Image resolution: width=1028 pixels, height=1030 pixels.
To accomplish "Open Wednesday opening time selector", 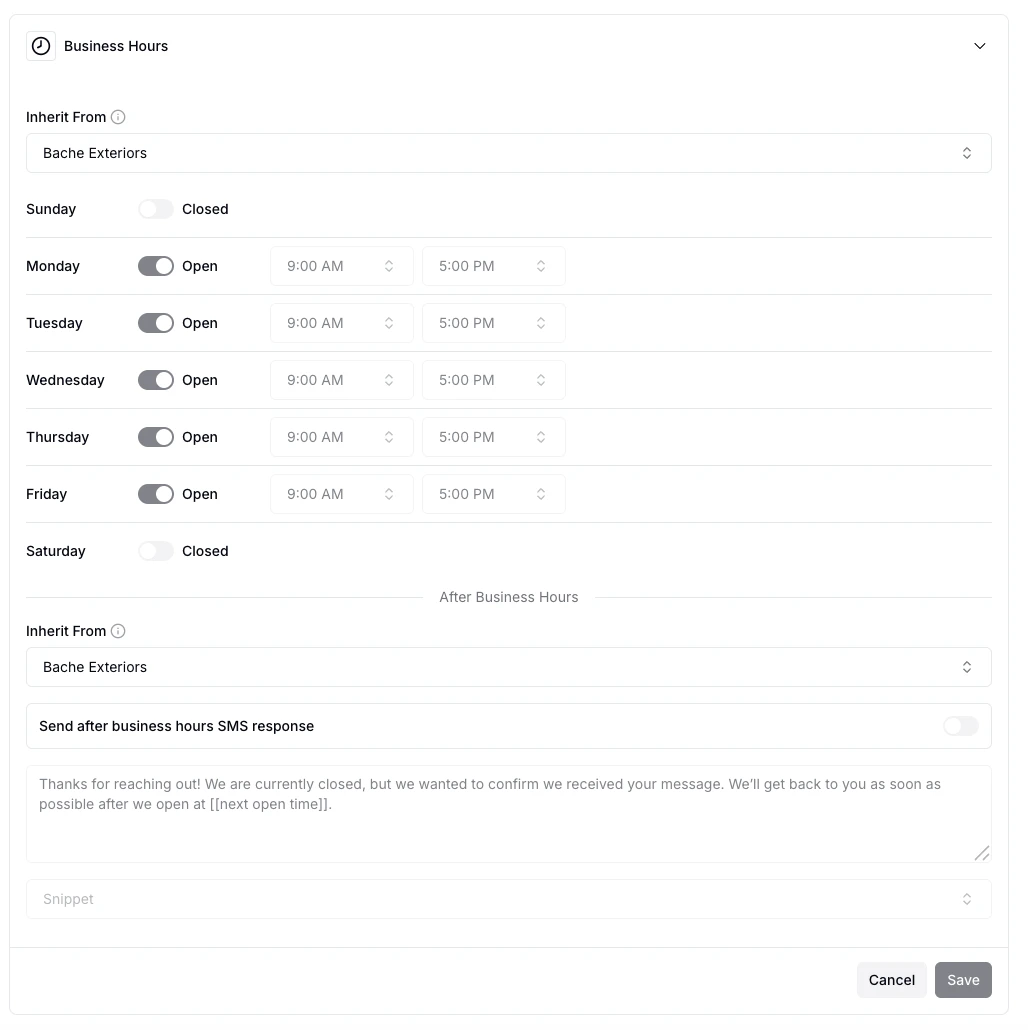I will click(342, 380).
